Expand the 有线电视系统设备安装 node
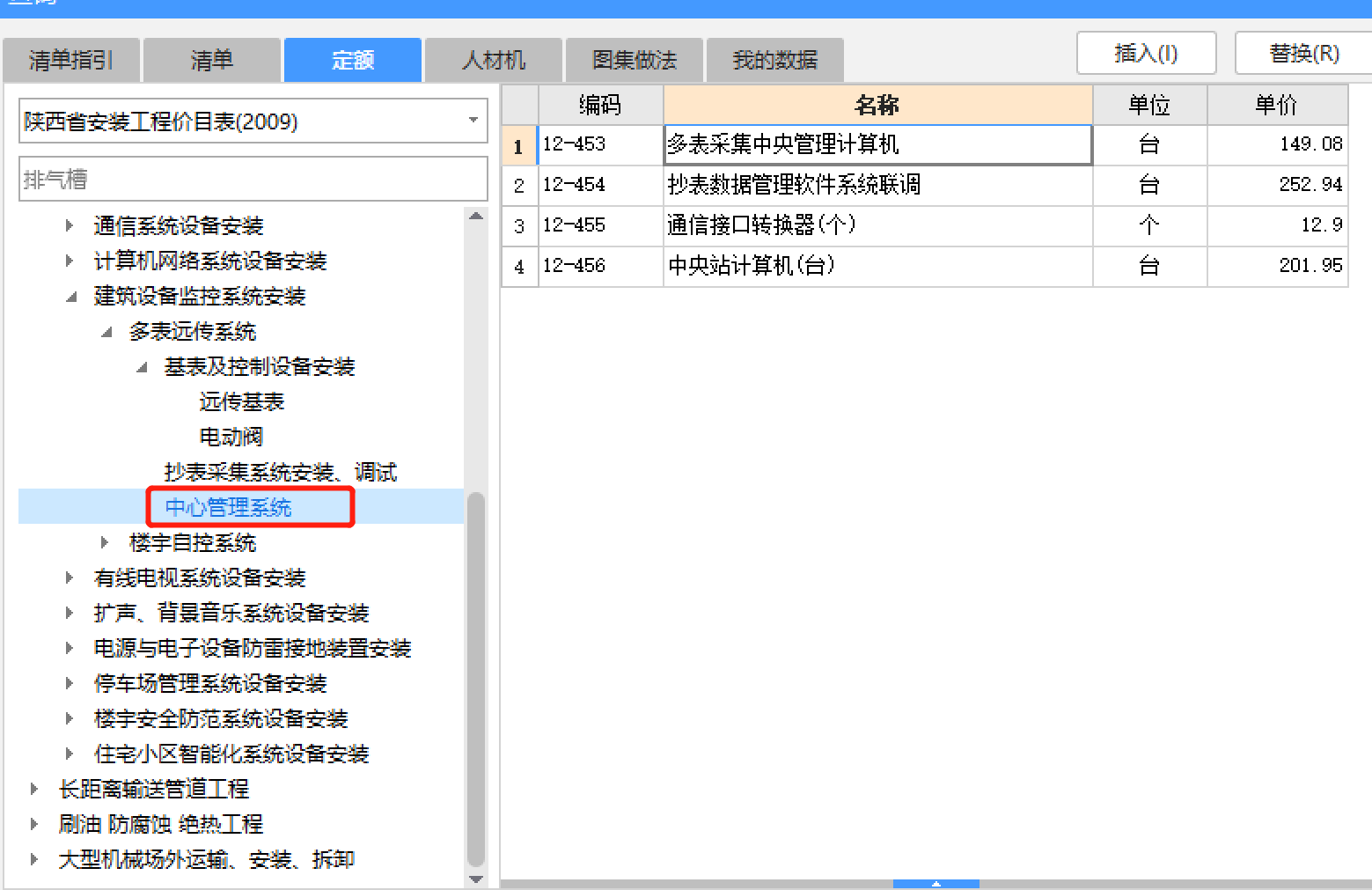Screen dimensions: 1372x890 70,577
